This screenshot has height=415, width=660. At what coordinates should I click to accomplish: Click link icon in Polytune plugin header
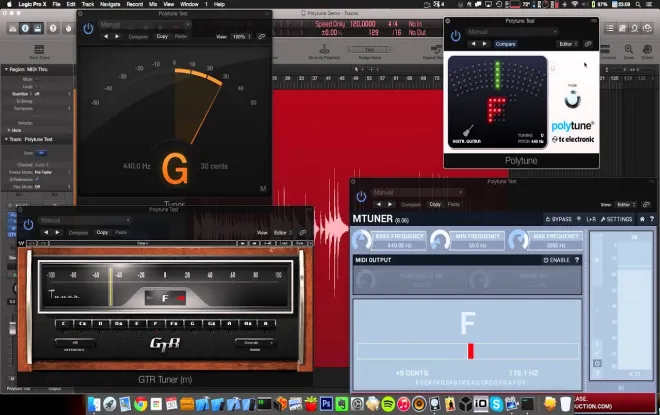pyautogui.click(x=588, y=44)
